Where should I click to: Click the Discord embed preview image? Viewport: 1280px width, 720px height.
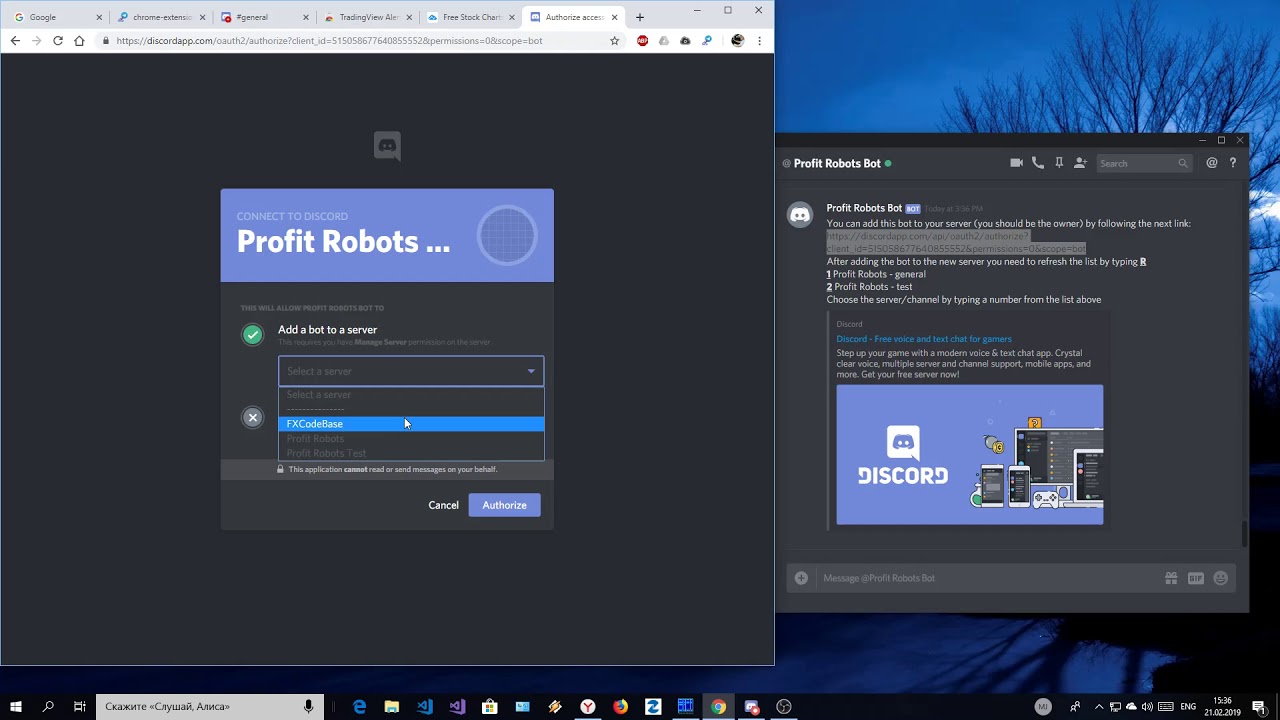pyautogui.click(x=970, y=454)
